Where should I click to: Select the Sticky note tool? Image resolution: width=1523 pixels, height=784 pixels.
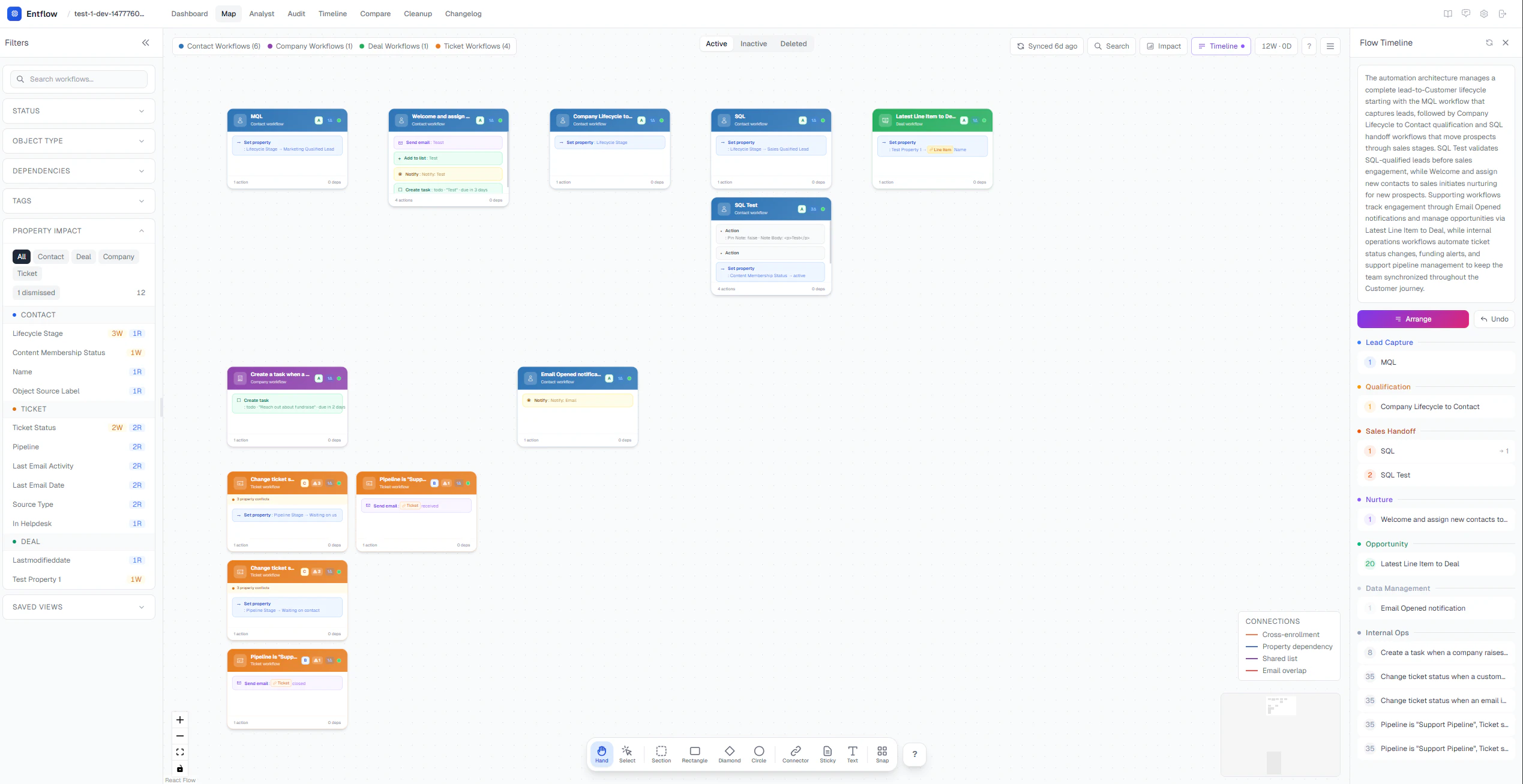(827, 754)
